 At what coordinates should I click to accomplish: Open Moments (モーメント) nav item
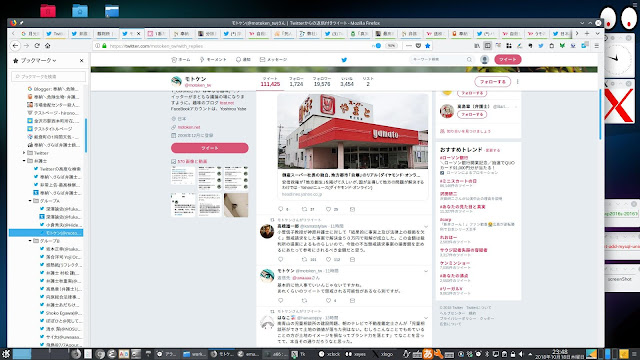coord(213,60)
